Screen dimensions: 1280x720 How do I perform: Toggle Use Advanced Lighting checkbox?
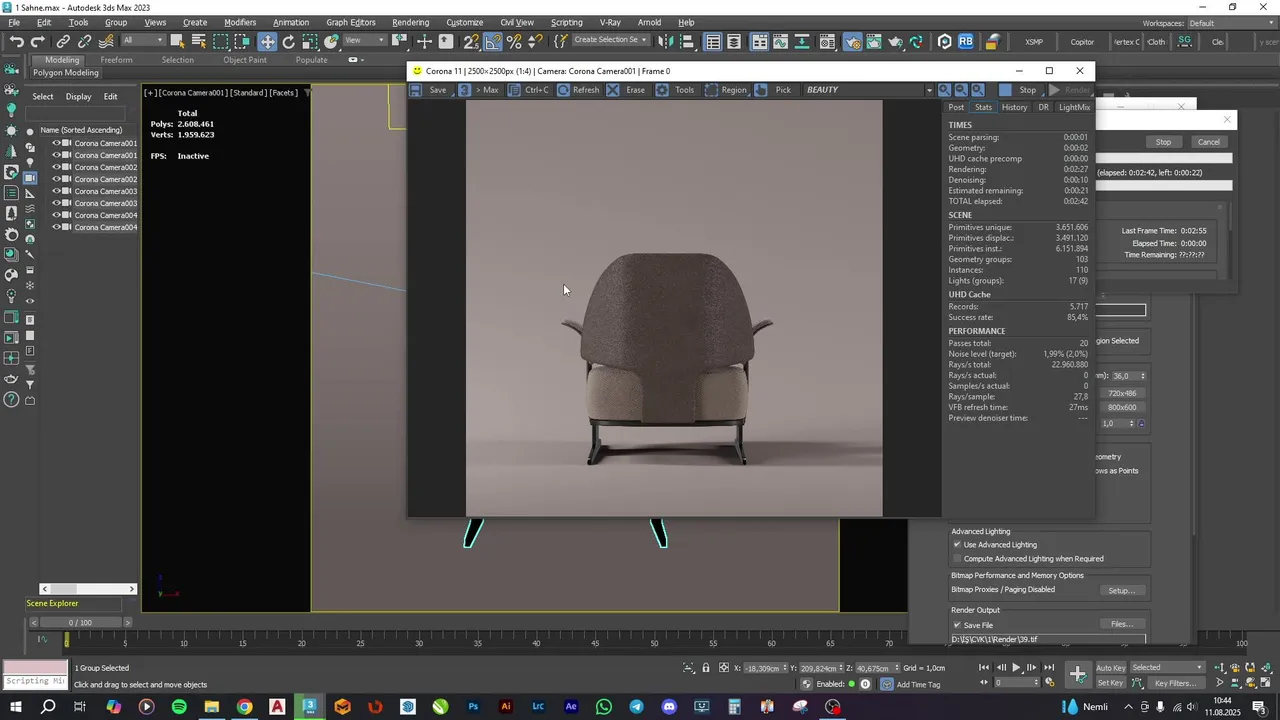pyautogui.click(x=957, y=545)
